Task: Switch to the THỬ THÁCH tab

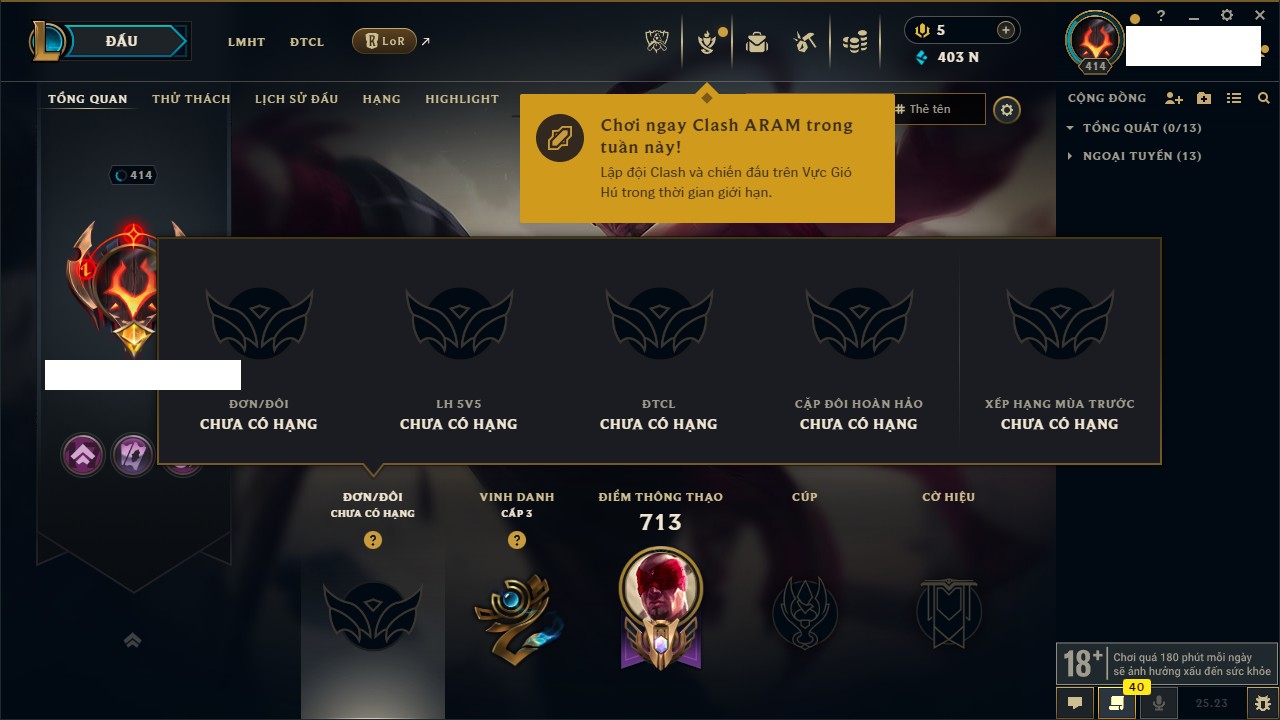Action: coord(191,99)
